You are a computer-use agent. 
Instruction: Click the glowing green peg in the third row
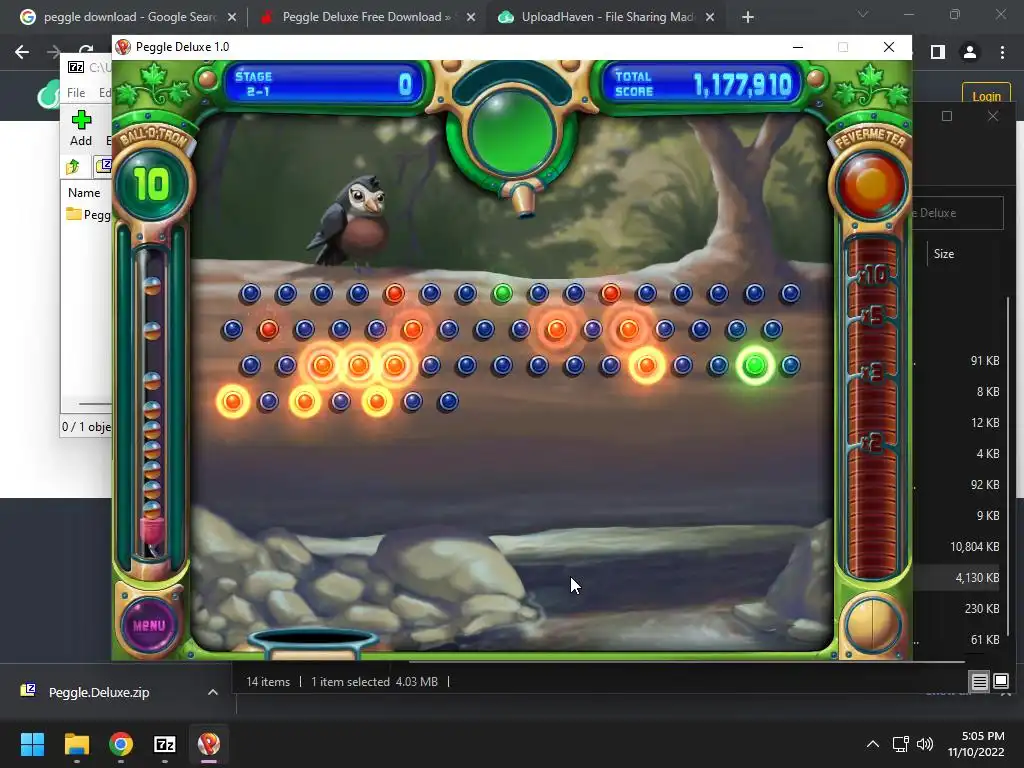pos(755,365)
